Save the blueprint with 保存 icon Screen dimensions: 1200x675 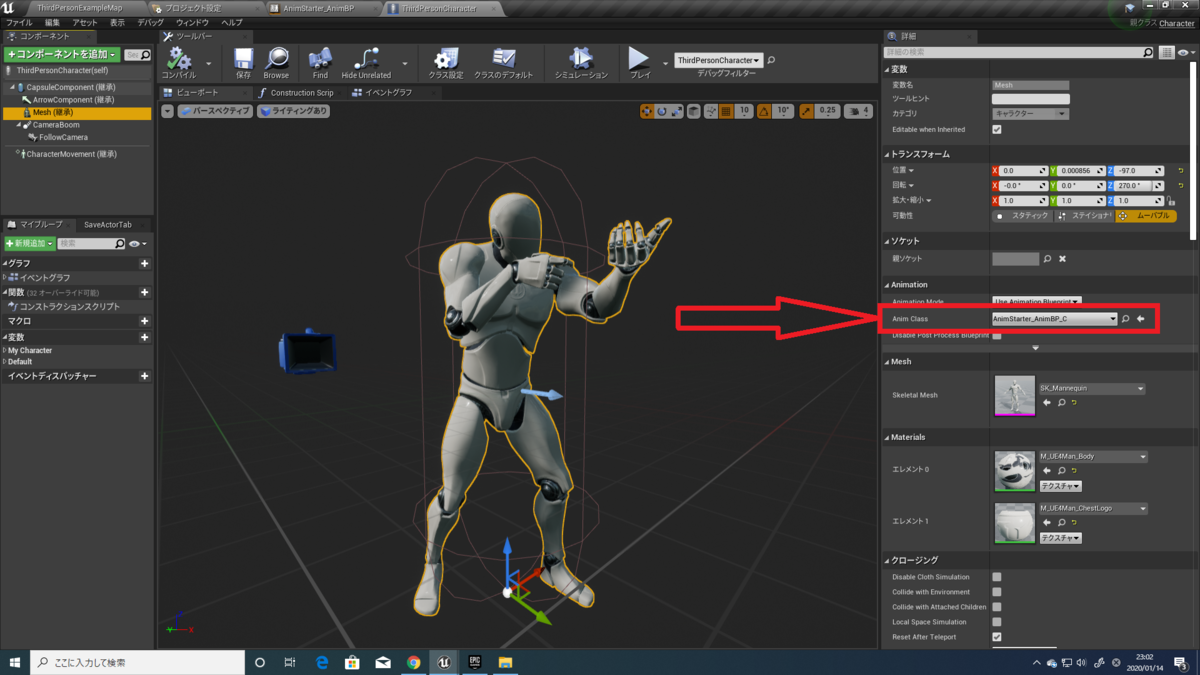(243, 62)
